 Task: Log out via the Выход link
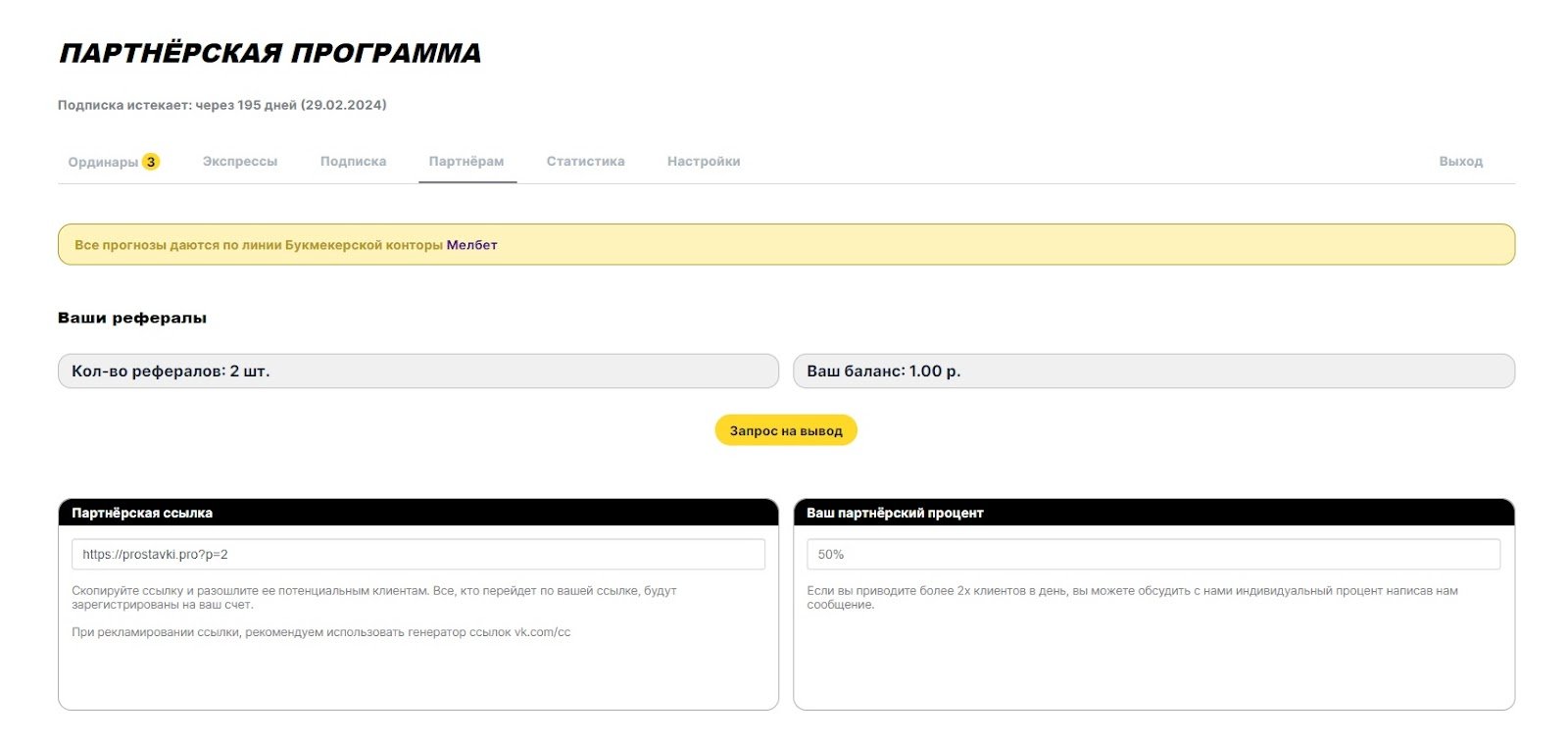(1460, 162)
